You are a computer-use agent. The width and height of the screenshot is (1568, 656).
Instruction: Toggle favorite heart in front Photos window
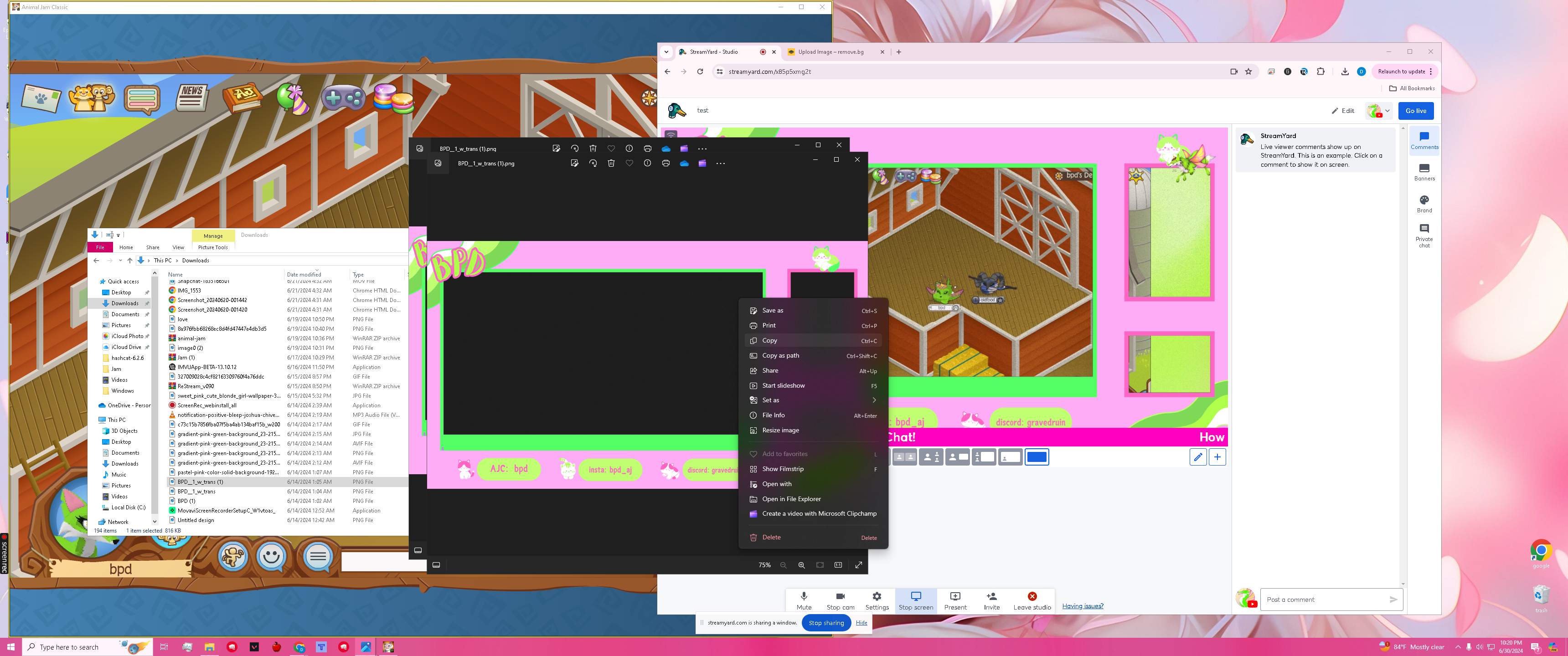point(629,163)
